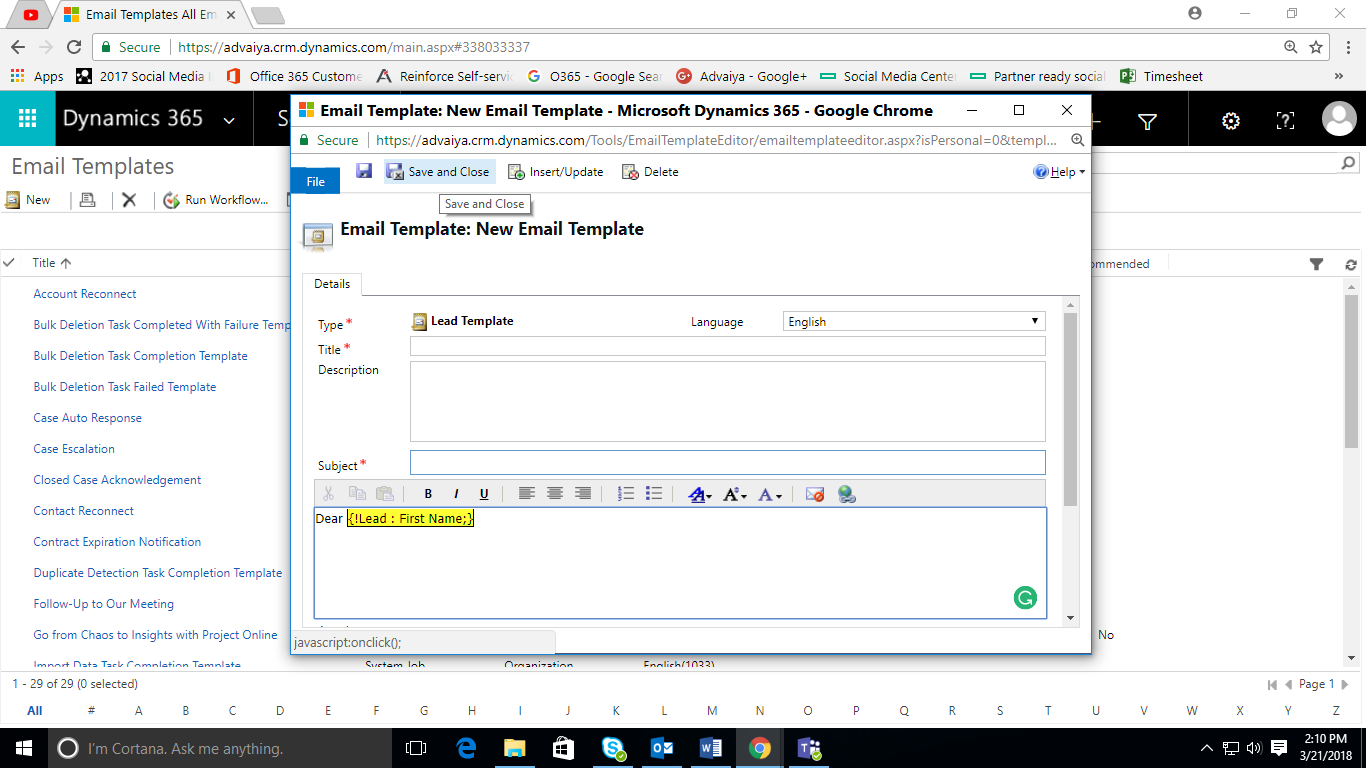Viewport: 1366px width, 768px height.
Task: Filter list by All in alphabet bar
Action: click(35, 711)
